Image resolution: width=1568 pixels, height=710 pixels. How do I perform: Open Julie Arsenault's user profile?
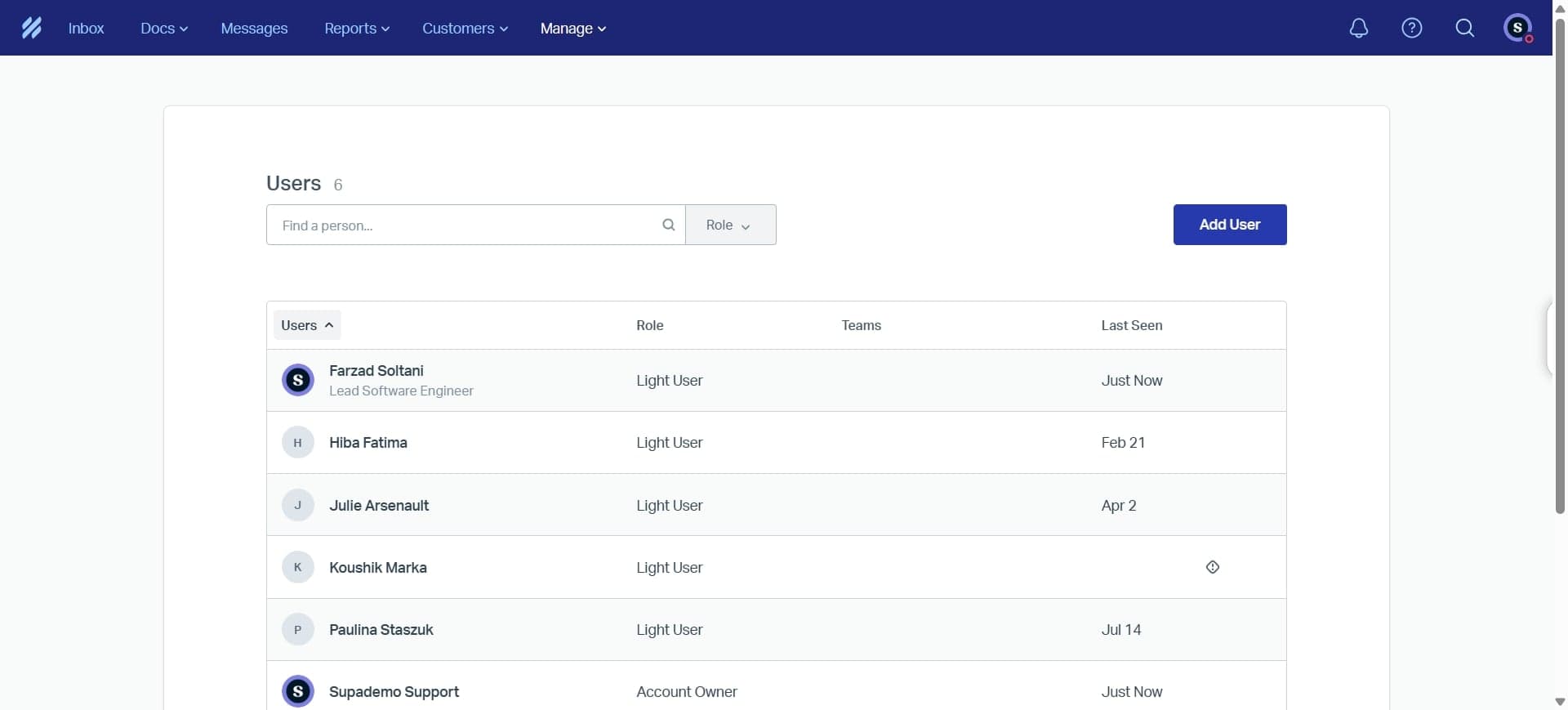click(x=379, y=505)
